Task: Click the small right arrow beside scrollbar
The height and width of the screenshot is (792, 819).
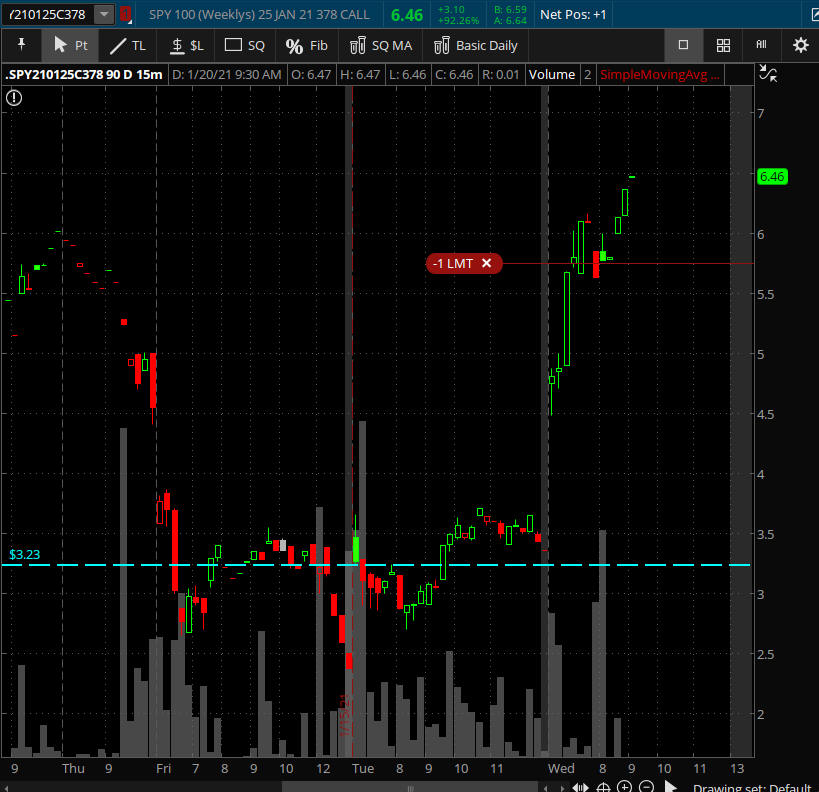Action: [x=562, y=788]
